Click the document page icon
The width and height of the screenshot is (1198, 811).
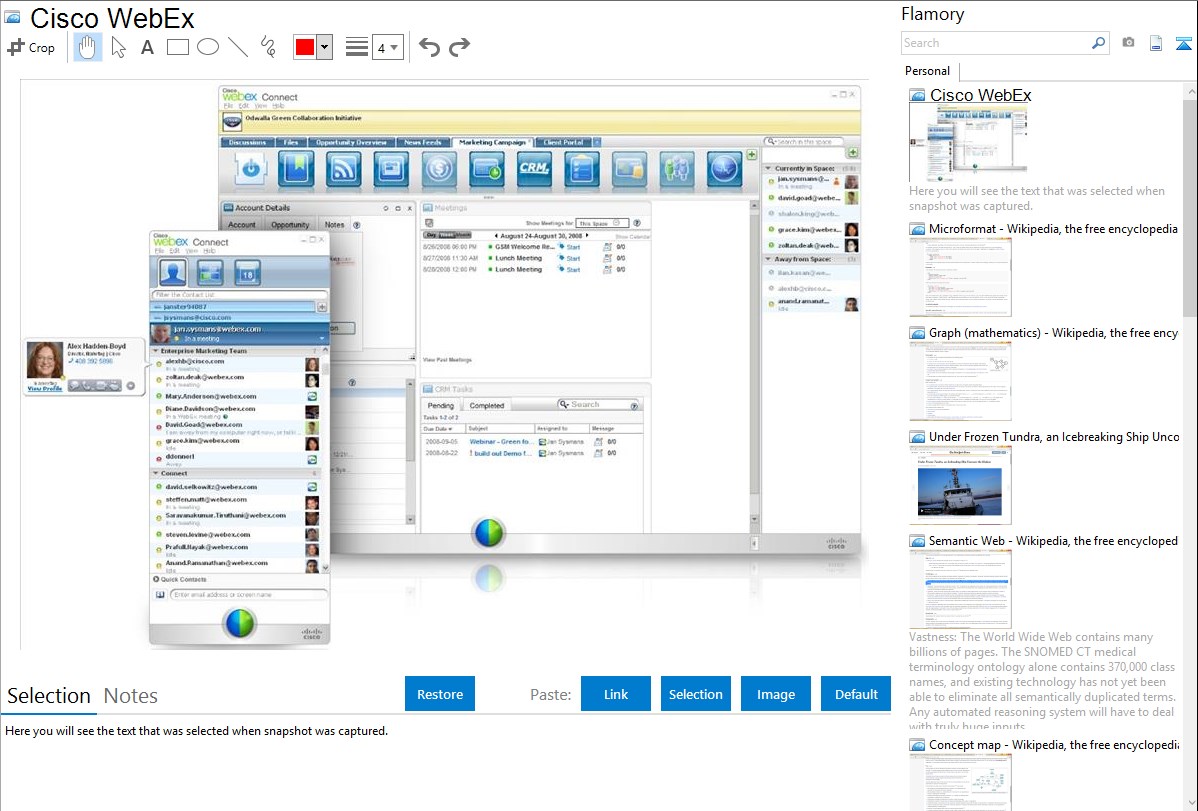coord(1156,43)
